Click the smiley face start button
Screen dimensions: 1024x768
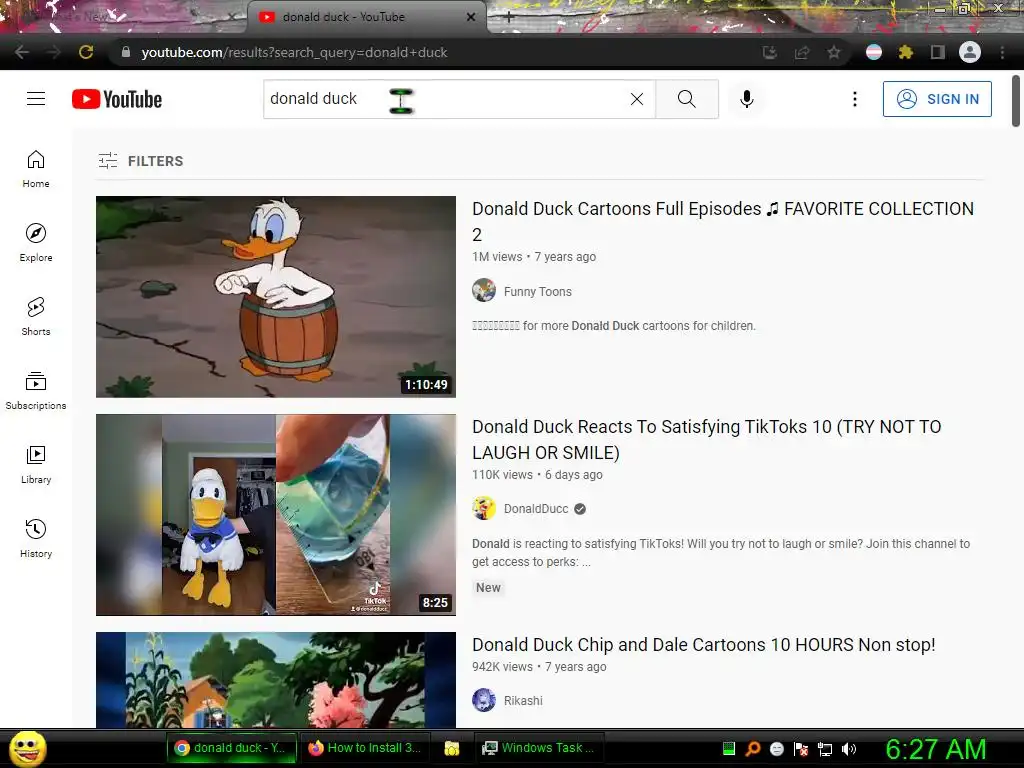point(27,748)
